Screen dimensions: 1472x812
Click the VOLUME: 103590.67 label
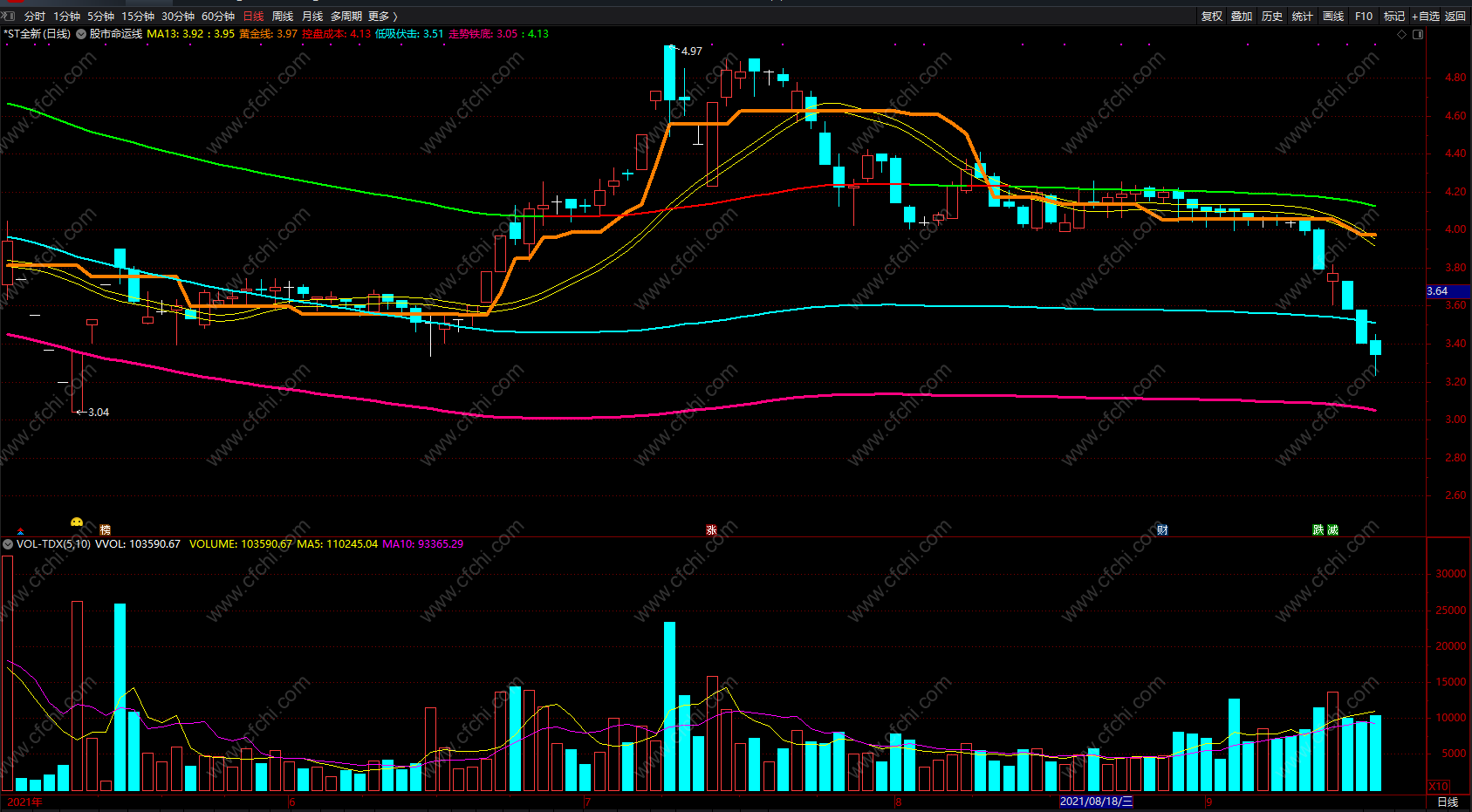(x=241, y=544)
